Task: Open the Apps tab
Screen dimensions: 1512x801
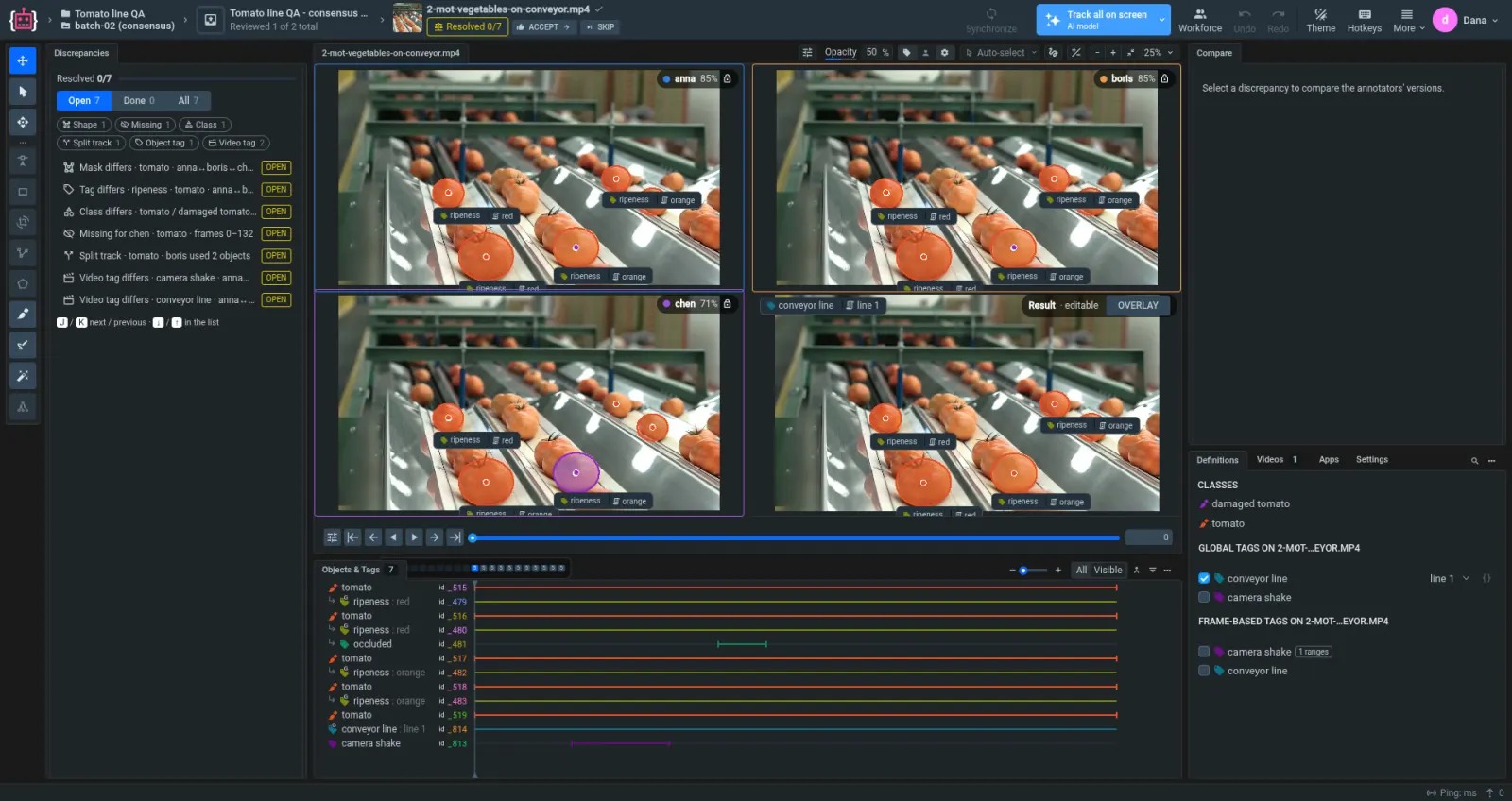Action: [x=1329, y=460]
